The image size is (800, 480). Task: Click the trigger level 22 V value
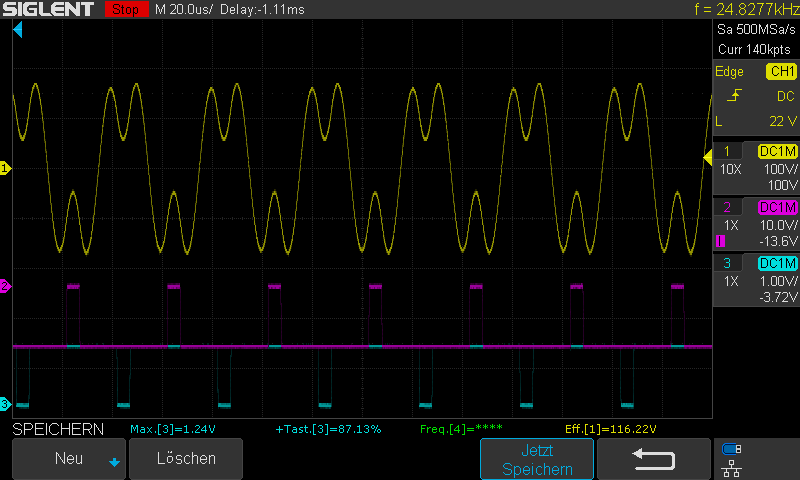[x=783, y=121]
